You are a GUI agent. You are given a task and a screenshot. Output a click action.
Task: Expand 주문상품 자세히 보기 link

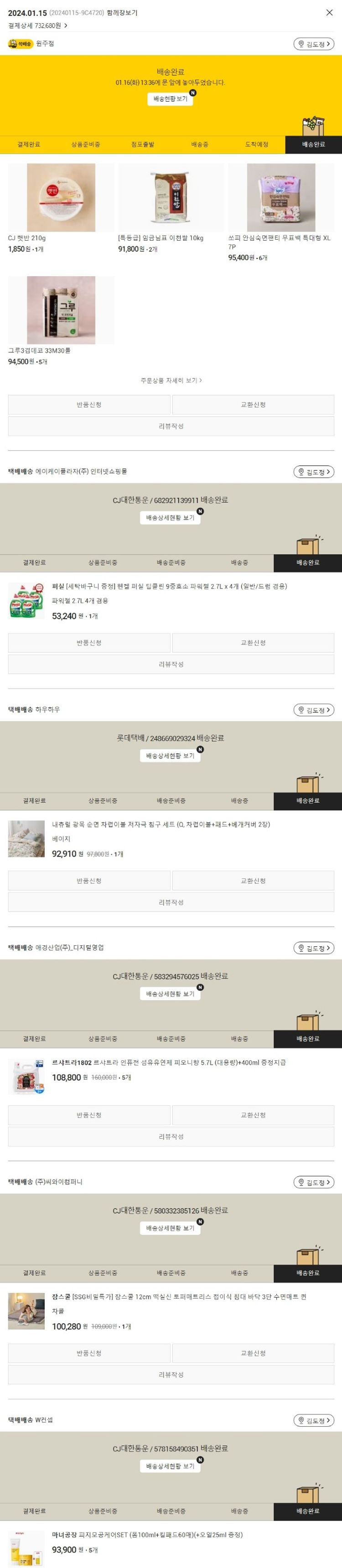[x=171, y=381]
